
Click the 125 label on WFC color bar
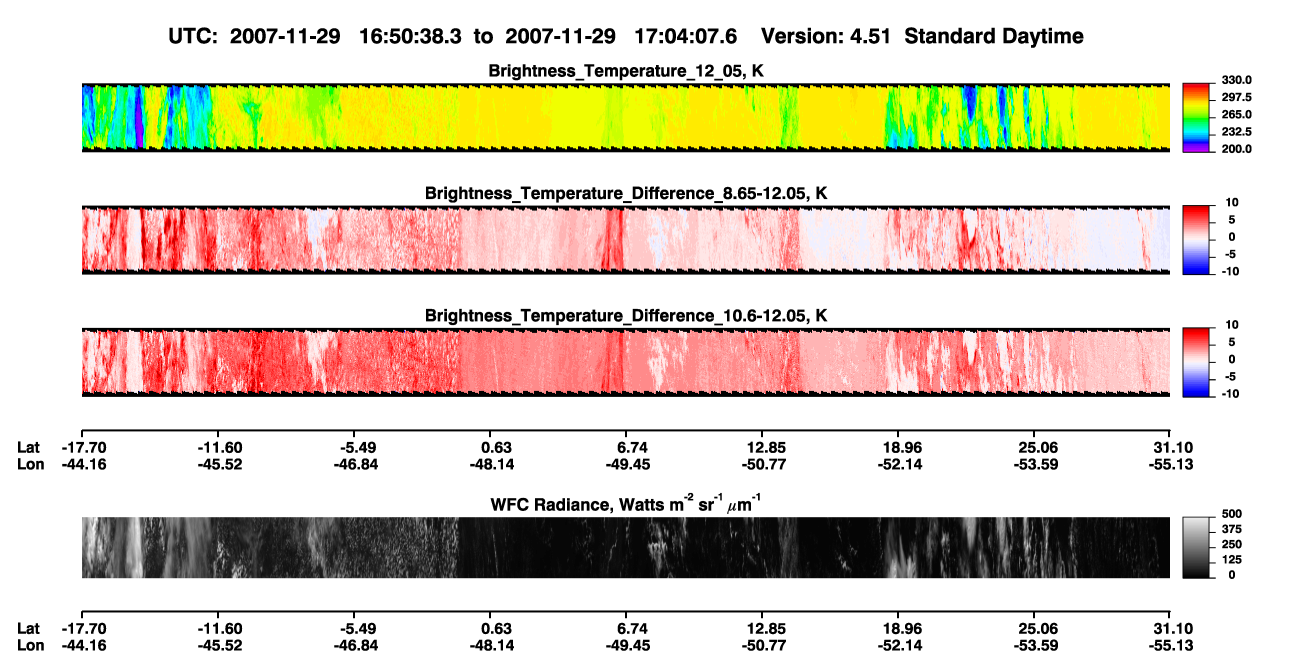1231,560
